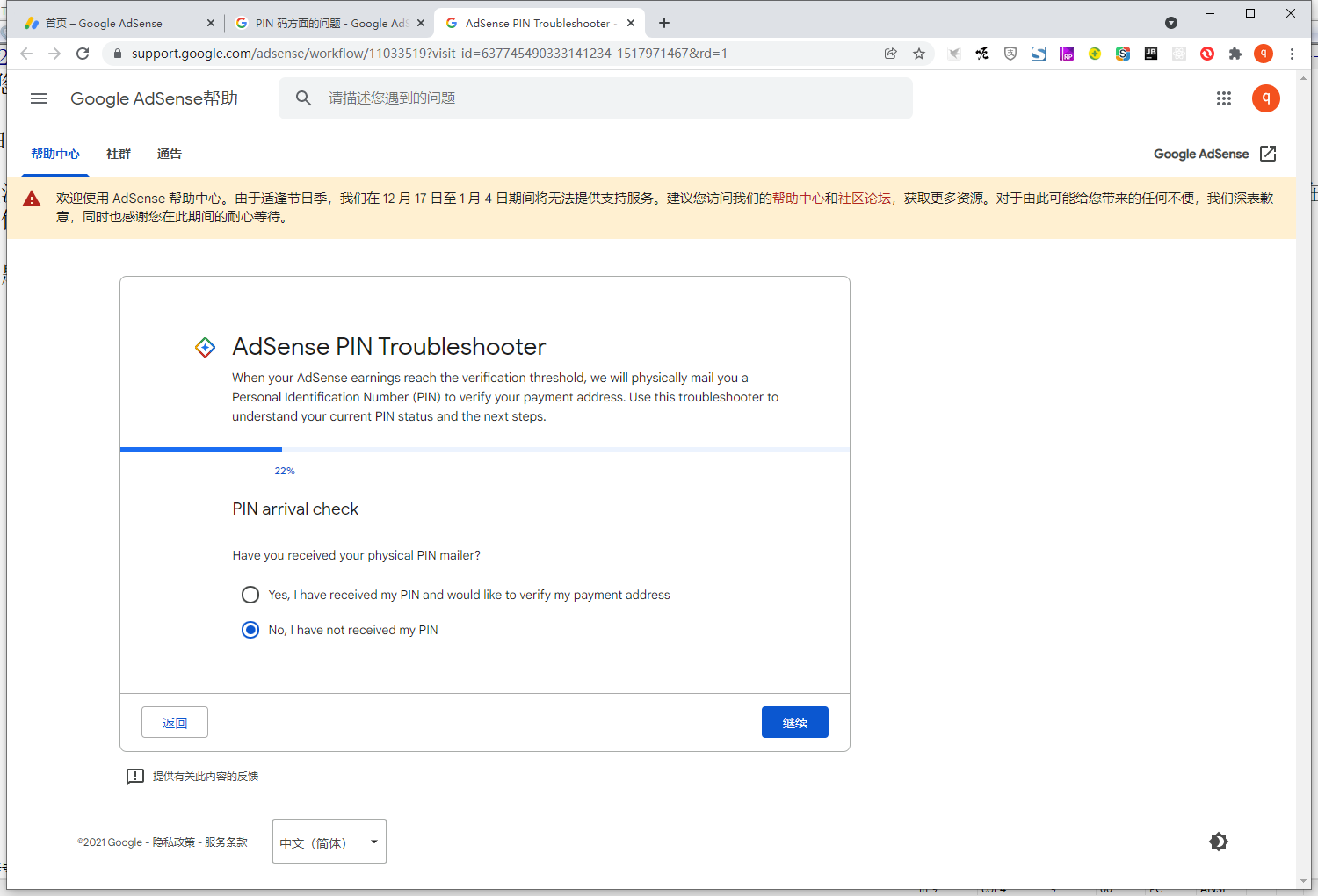The image size is (1318, 896).
Task: Toggle dark mode brightness icon
Action: [1218, 842]
